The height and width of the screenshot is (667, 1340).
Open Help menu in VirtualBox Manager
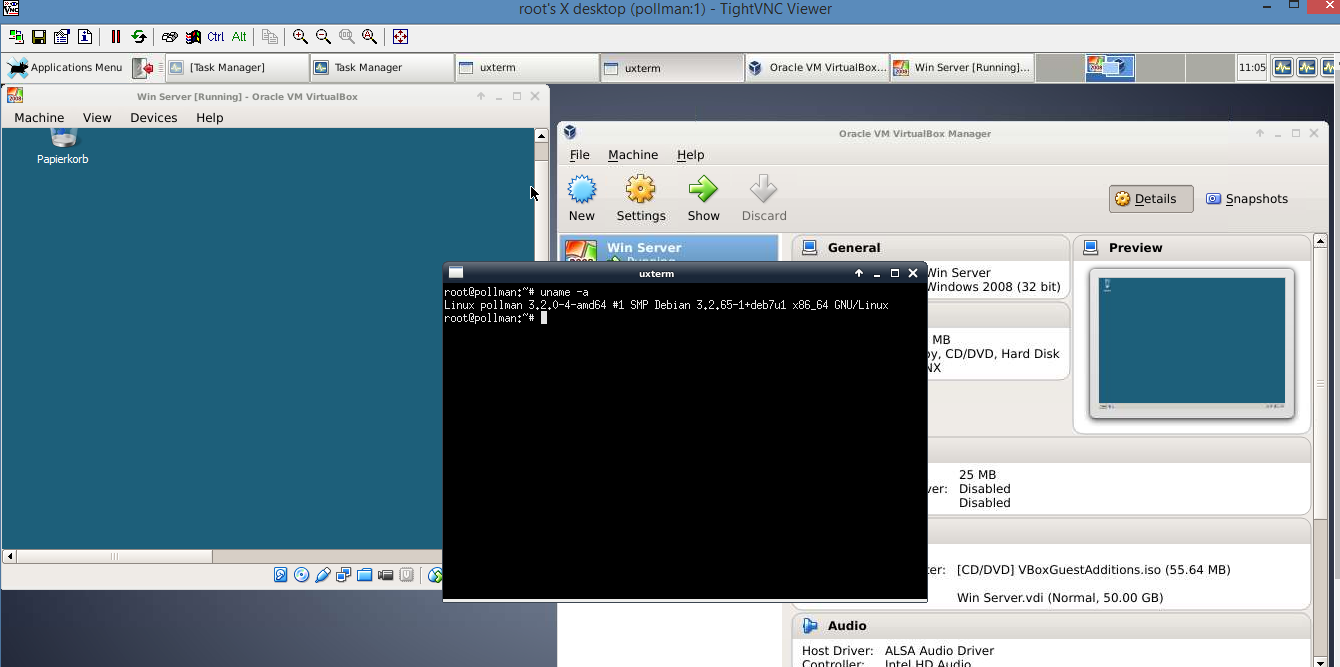pos(690,155)
